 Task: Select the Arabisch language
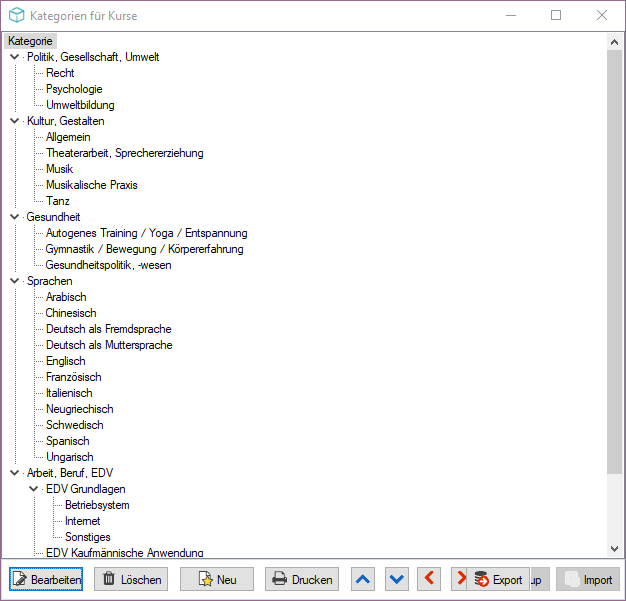click(x=66, y=297)
